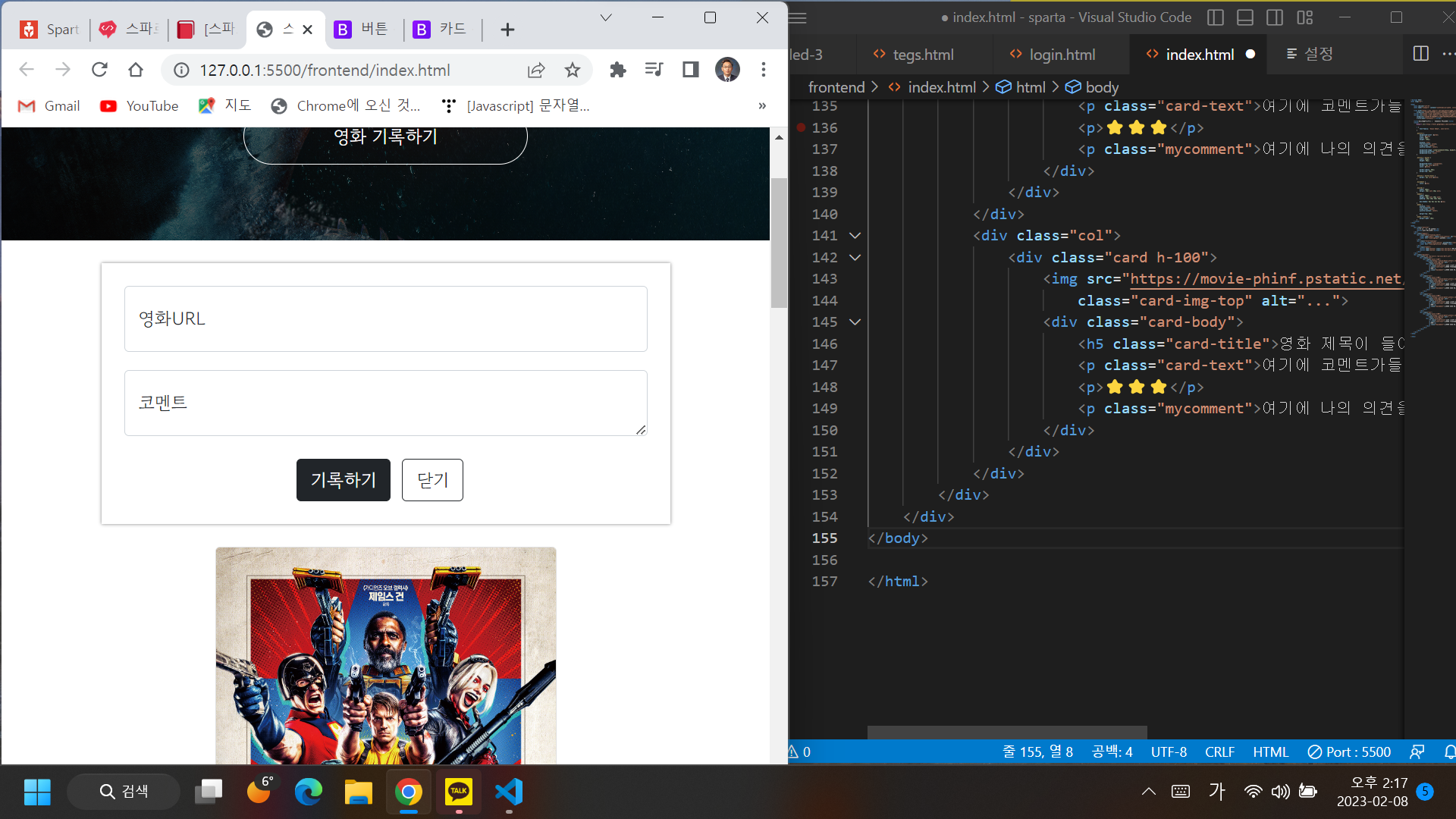Open Windows Task View
1456x819 pixels.
pyautogui.click(x=209, y=792)
